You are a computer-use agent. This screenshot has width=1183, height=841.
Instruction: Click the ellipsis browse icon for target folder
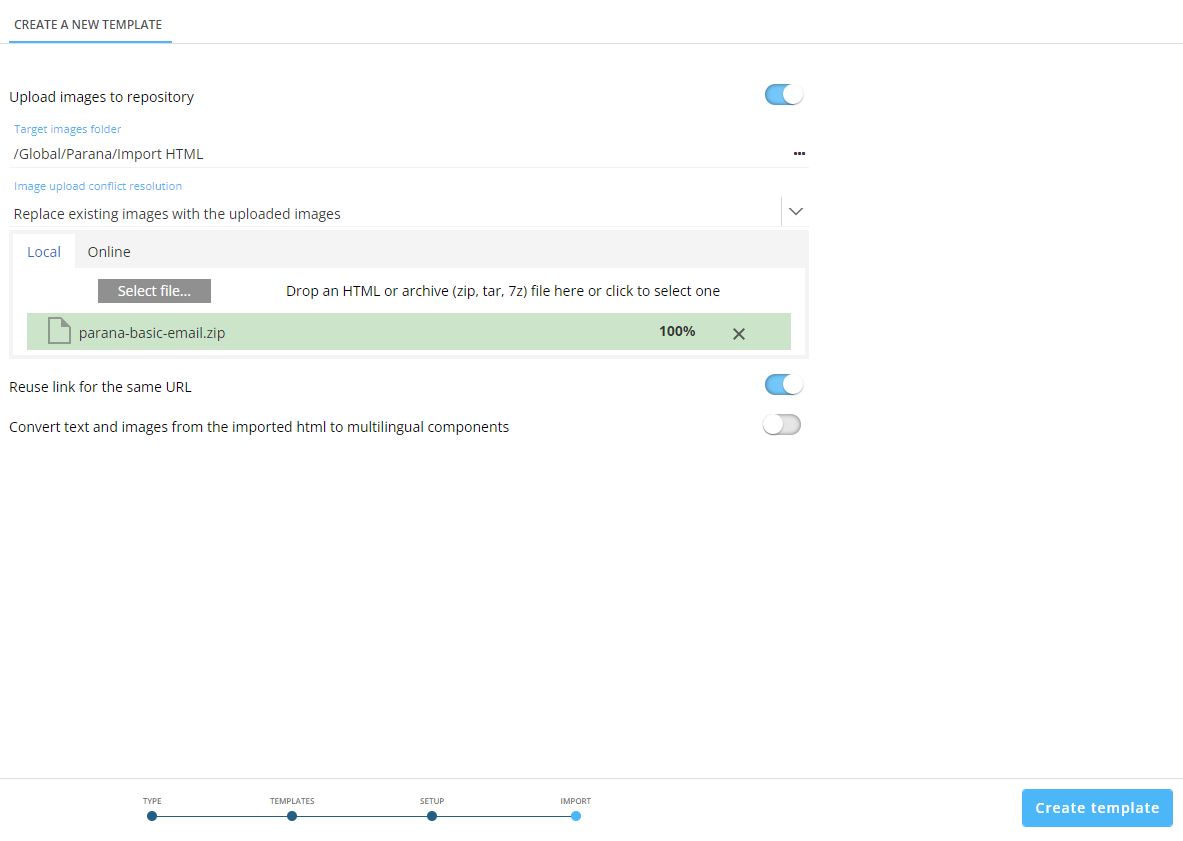pyautogui.click(x=799, y=154)
